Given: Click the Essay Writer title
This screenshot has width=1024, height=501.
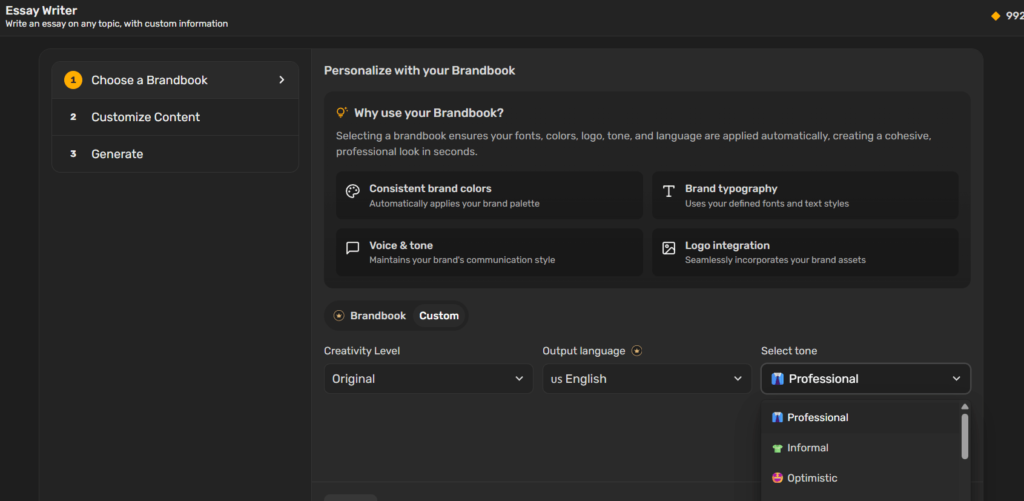Looking at the screenshot, I should point(41,10).
